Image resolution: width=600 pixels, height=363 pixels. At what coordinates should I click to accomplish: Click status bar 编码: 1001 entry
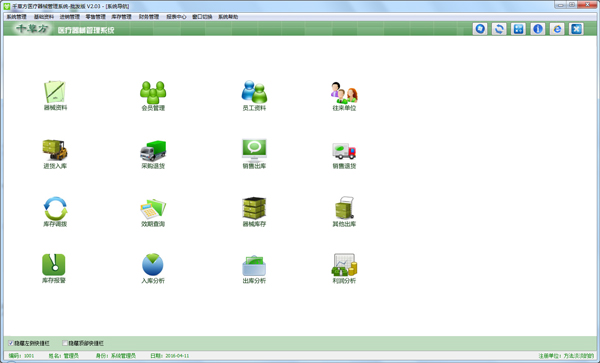click(21, 356)
